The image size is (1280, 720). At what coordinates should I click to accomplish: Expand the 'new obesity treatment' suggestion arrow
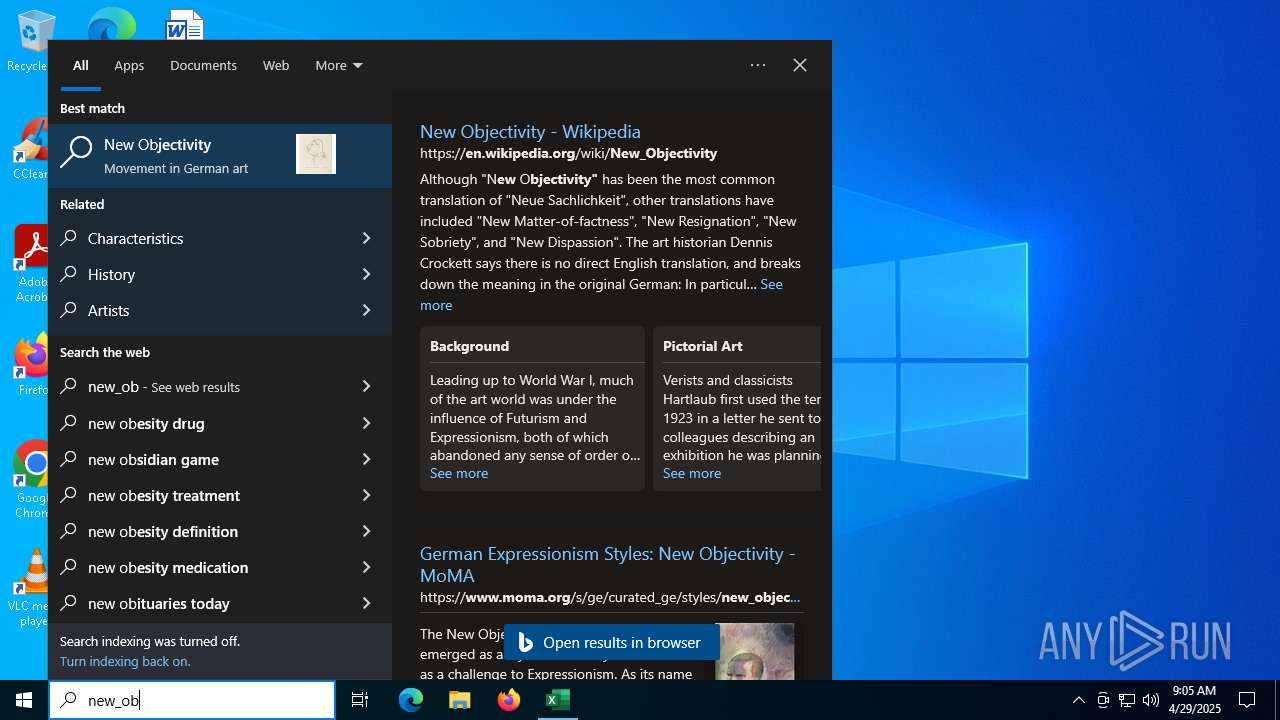366,495
